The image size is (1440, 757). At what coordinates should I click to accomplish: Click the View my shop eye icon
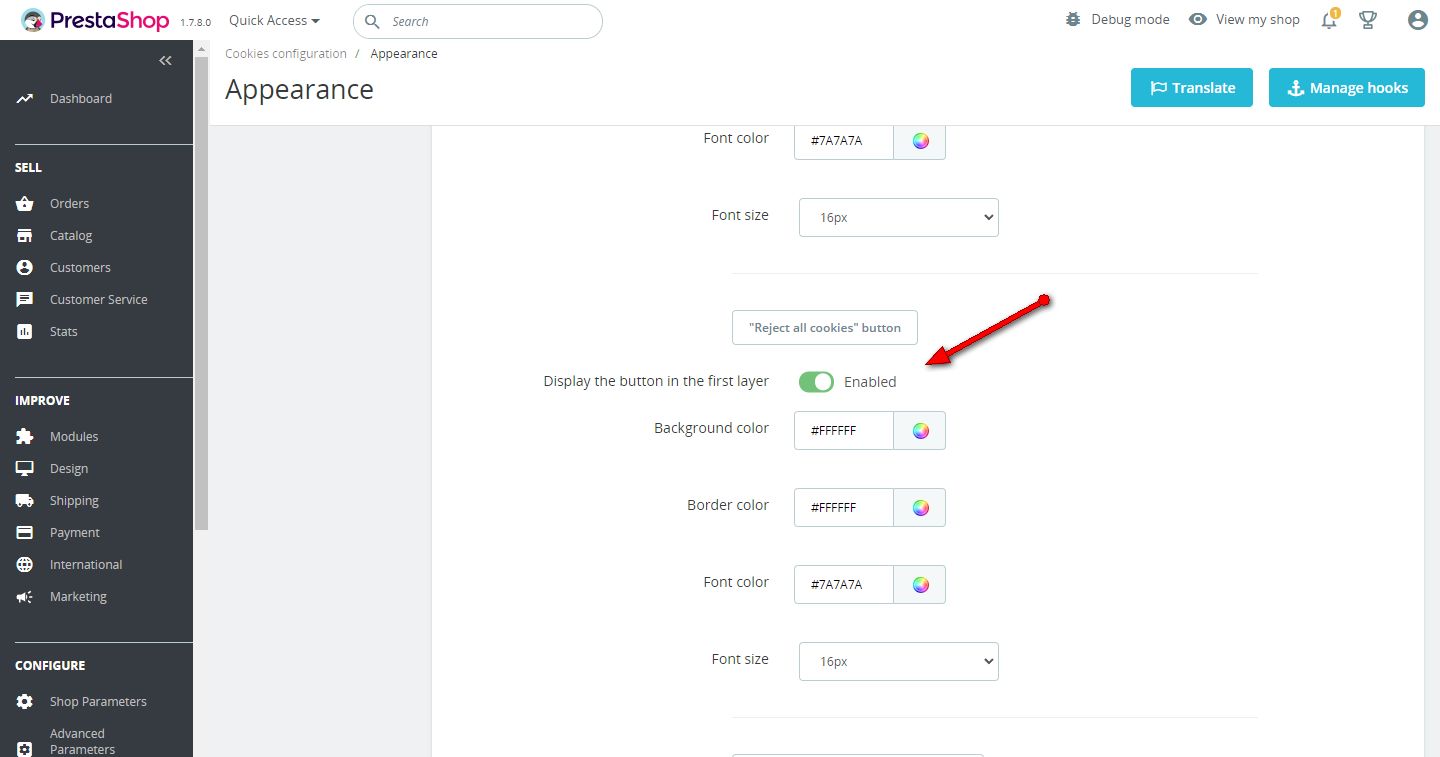[1198, 20]
